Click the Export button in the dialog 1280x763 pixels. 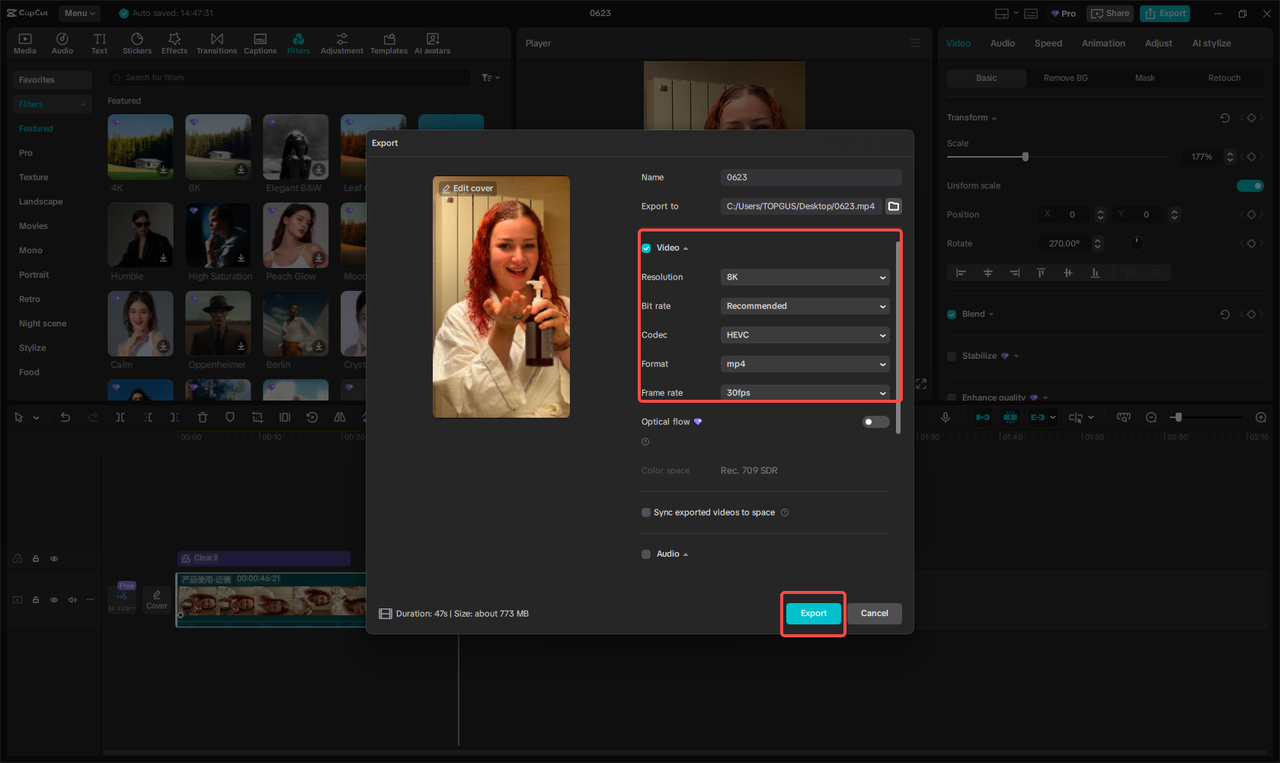[812, 613]
